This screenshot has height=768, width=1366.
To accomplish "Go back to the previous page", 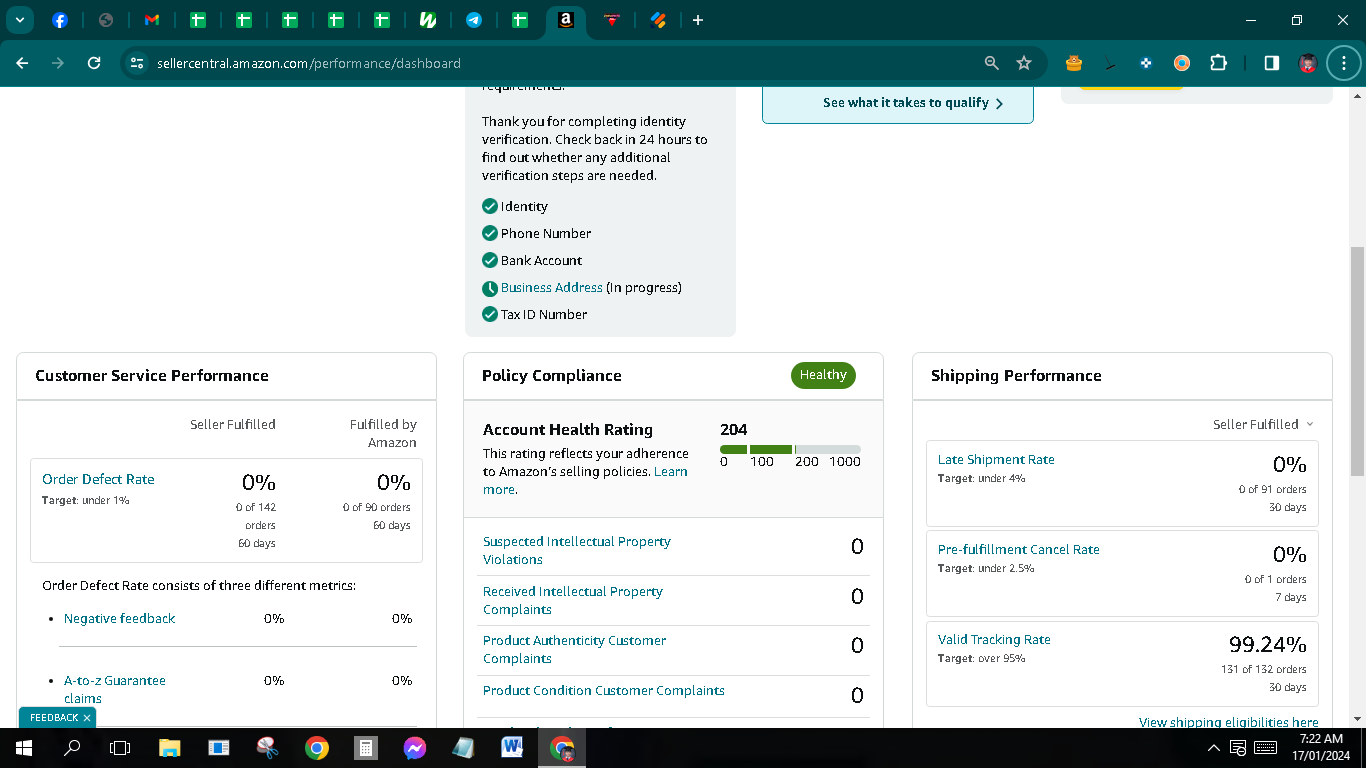I will pos(22,63).
